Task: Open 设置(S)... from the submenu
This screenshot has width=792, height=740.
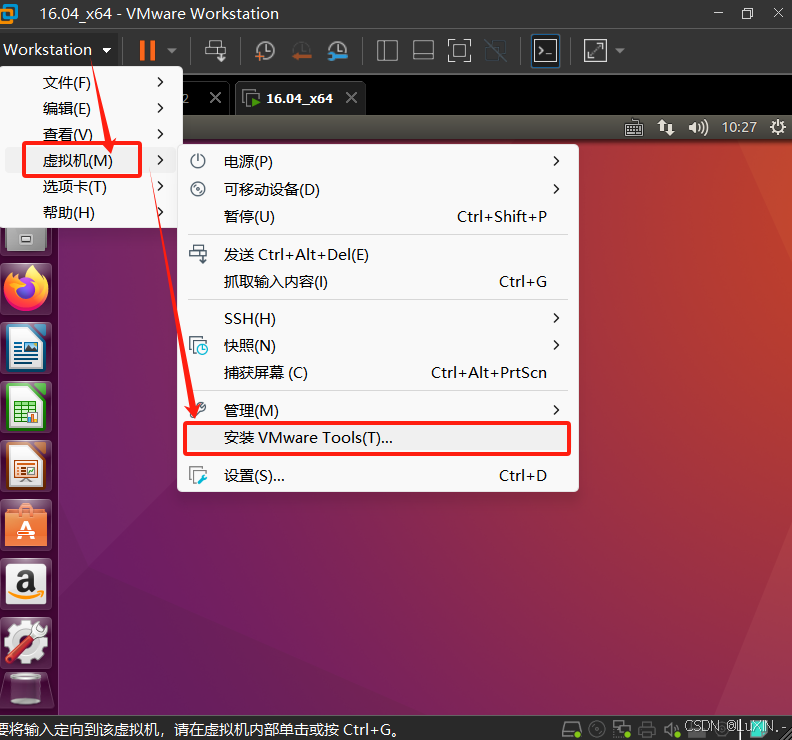Action: coord(378,475)
